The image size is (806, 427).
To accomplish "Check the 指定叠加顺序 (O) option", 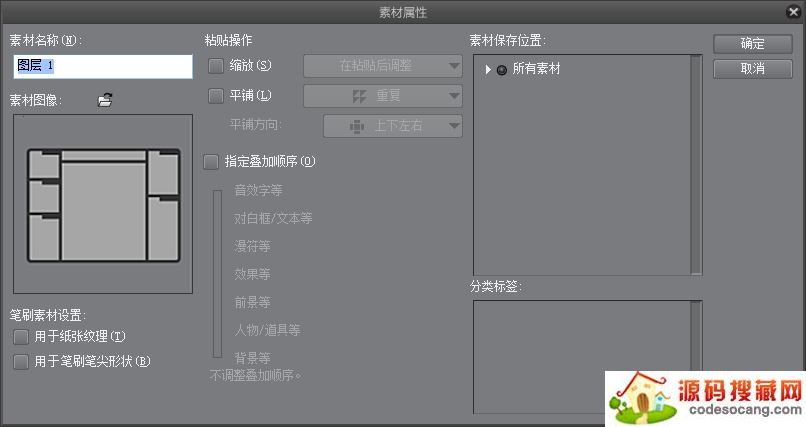I will coord(211,161).
